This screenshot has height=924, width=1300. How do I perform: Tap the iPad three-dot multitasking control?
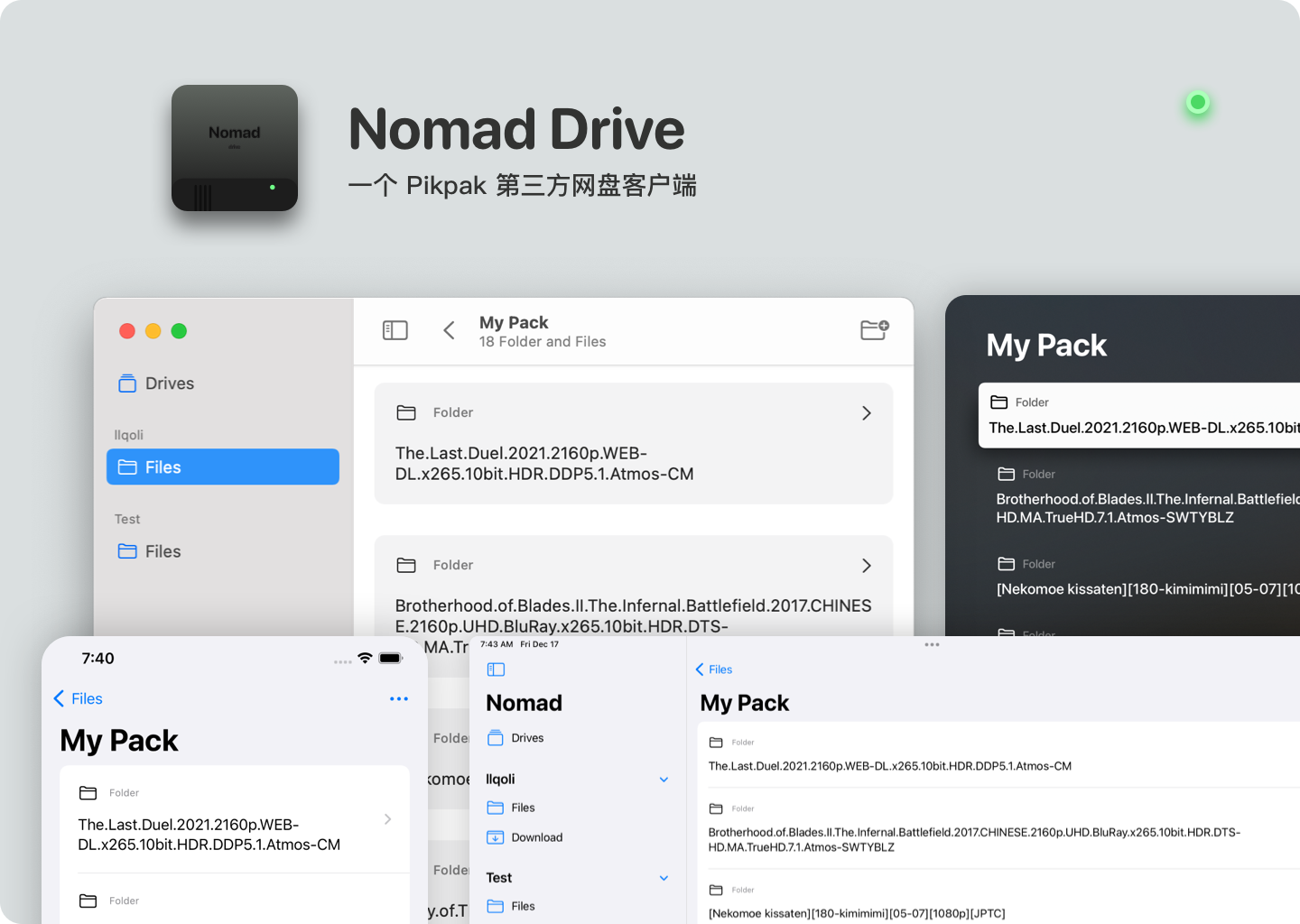pos(933,644)
